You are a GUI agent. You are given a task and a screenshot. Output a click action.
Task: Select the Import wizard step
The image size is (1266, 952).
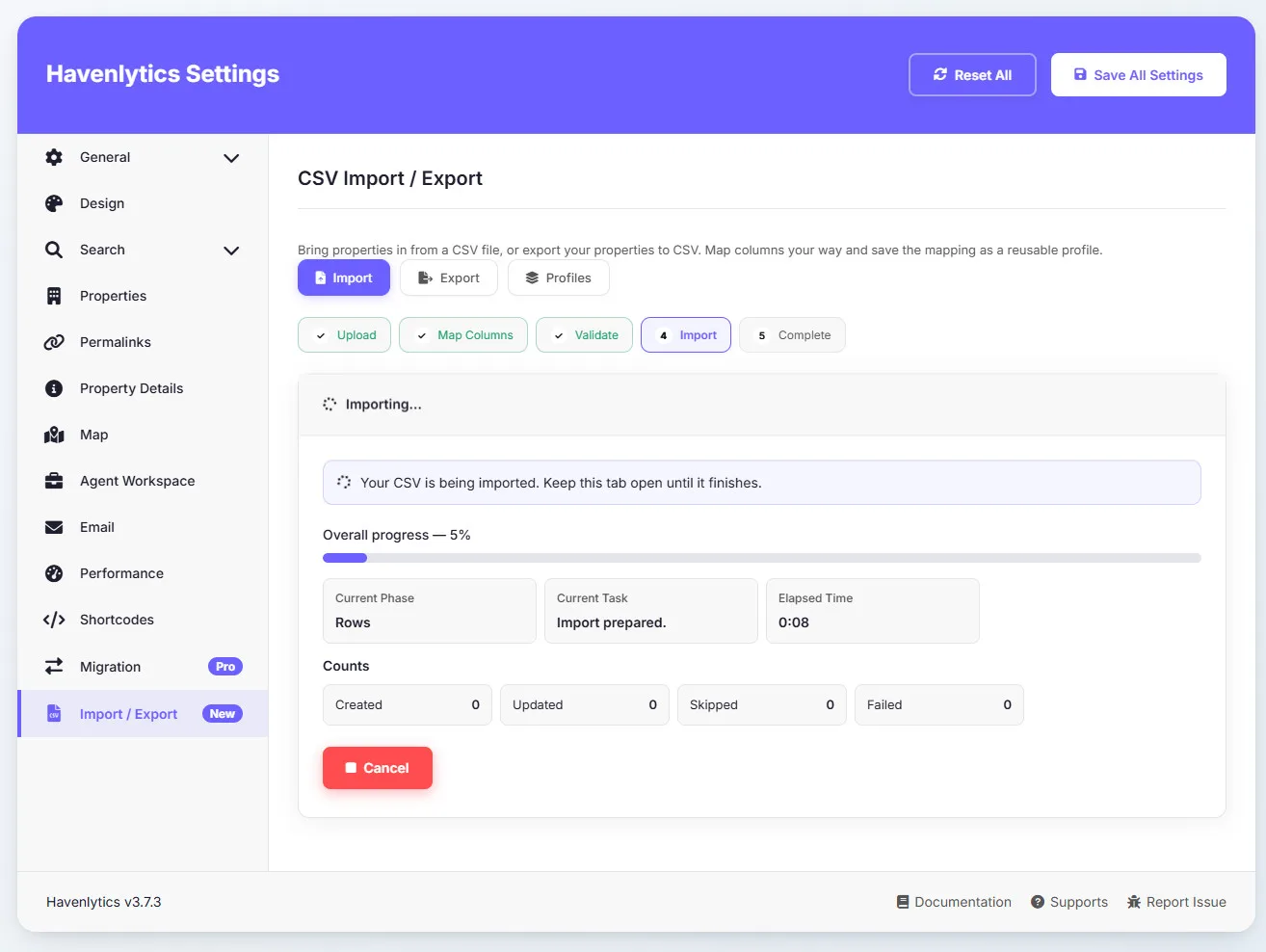[686, 335]
